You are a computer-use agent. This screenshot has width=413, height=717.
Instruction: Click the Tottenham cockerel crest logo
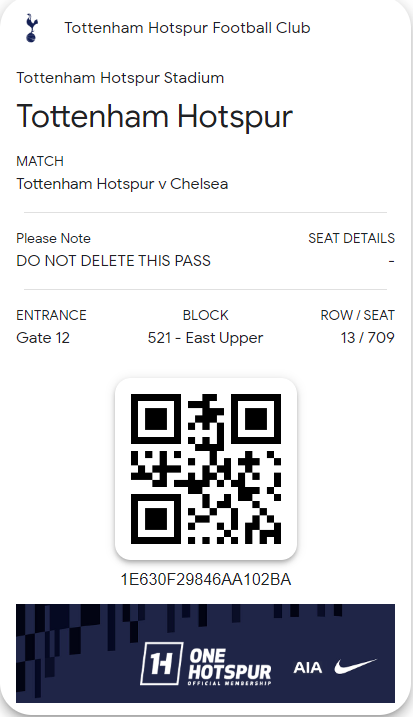click(x=31, y=28)
